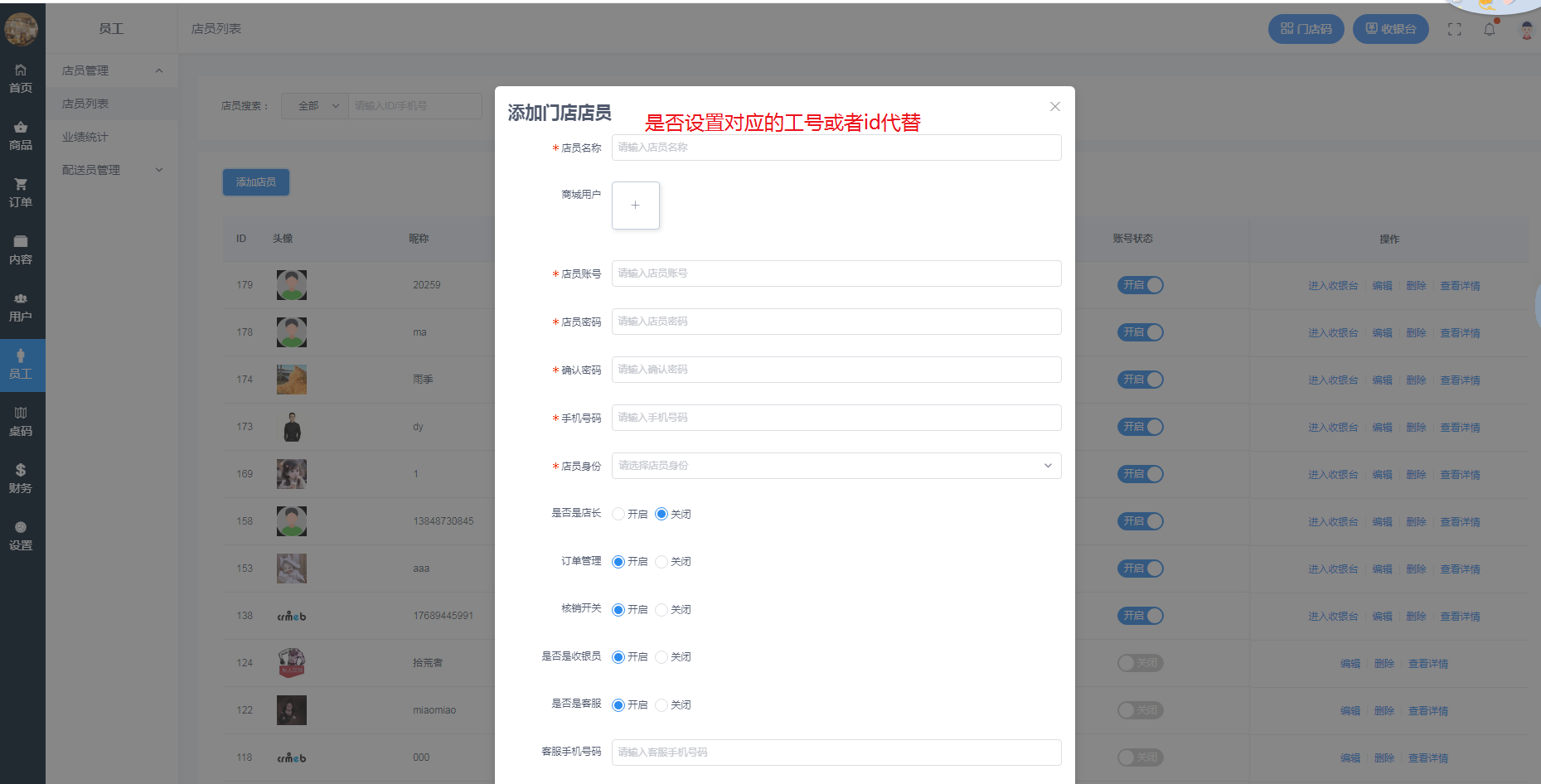1541x784 pixels.
Task: Open the 全部 search type dropdown
Action: (315, 106)
